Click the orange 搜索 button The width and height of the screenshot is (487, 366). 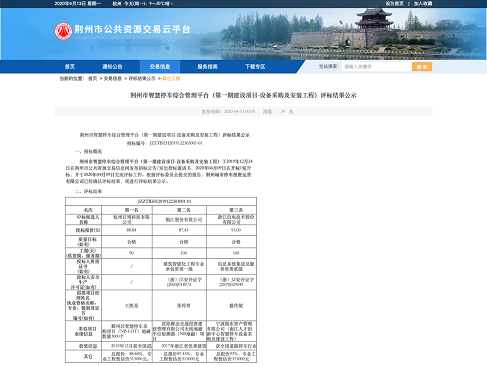pyautogui.click(x=422, y=67)
